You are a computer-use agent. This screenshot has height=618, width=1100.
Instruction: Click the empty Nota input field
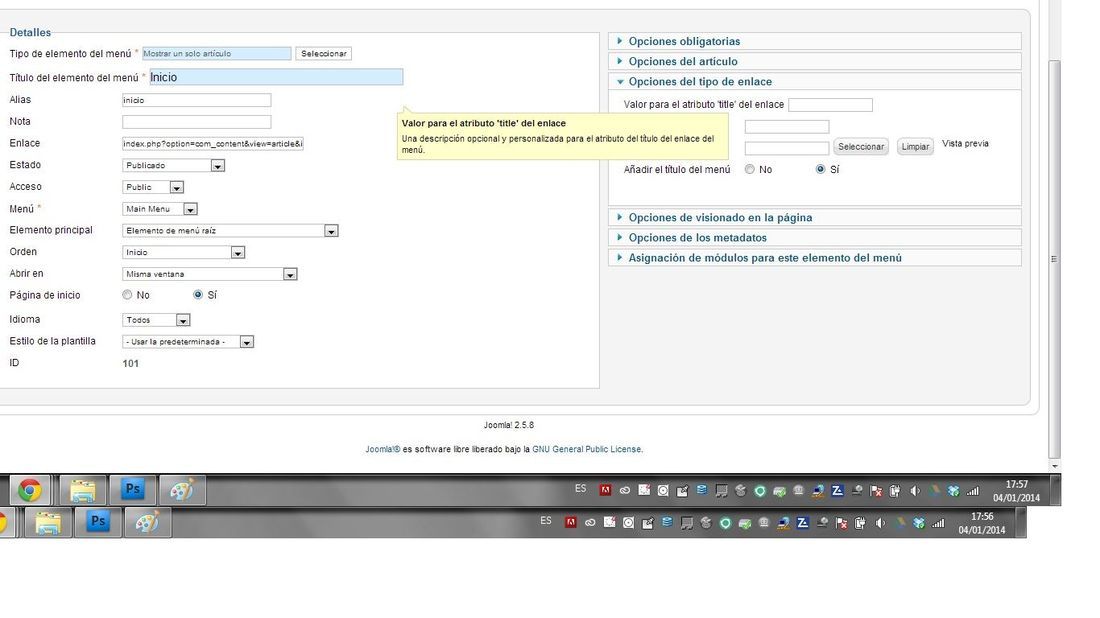(x=196, y=122)
